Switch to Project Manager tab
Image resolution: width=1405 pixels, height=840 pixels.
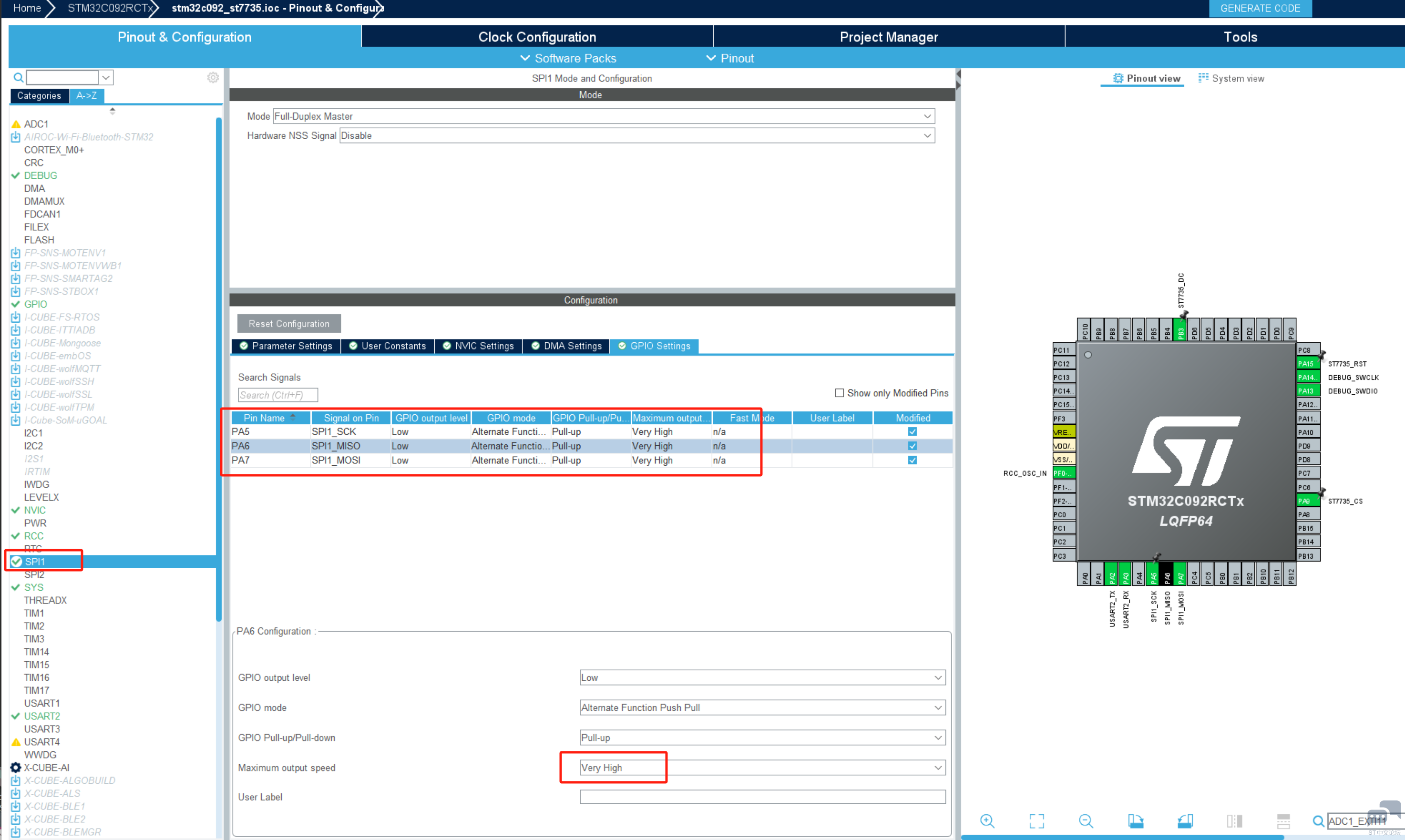tap(889, 37)
